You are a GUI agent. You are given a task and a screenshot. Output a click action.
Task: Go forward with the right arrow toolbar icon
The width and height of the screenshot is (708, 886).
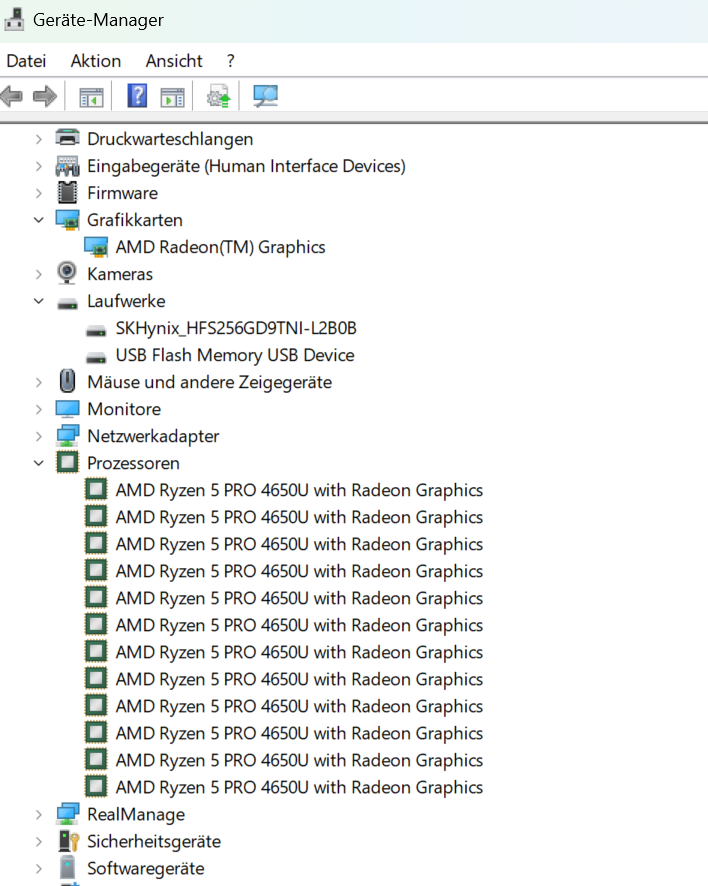pyautogui.click(x=45, y=96)
